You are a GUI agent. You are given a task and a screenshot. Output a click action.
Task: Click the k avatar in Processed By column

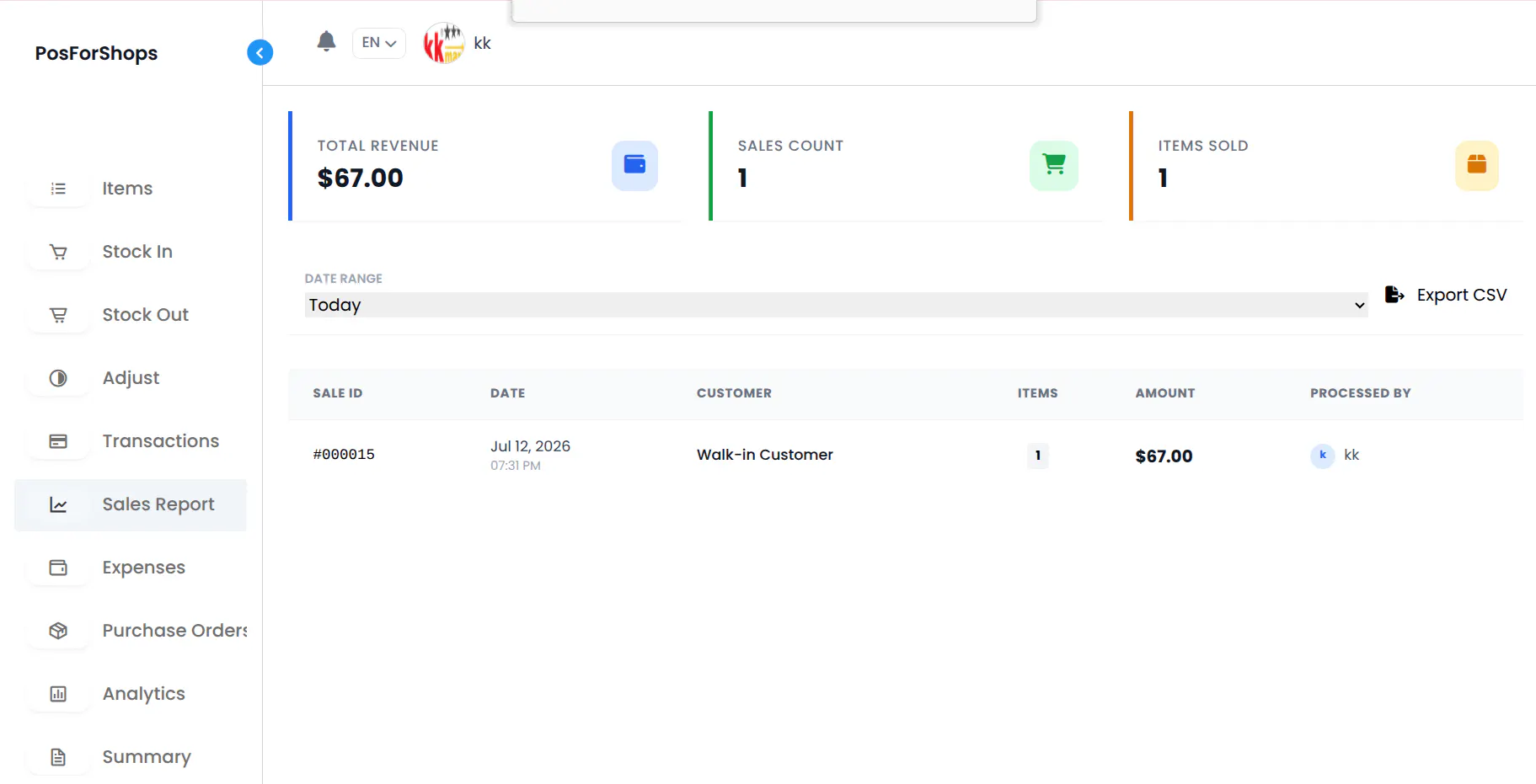1323,456
